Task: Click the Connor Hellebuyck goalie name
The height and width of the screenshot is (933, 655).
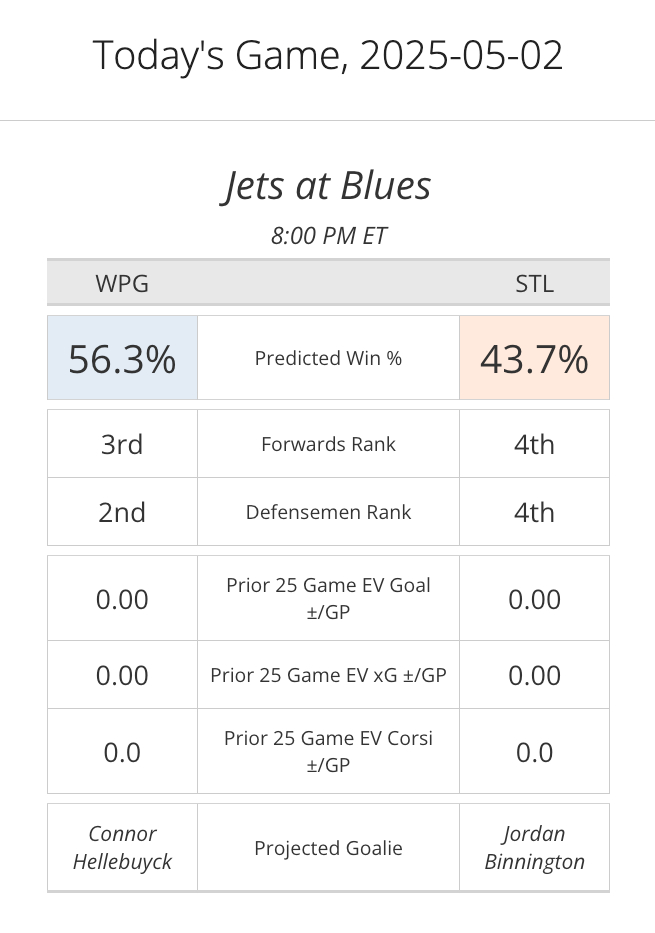Action: (122, 847)
